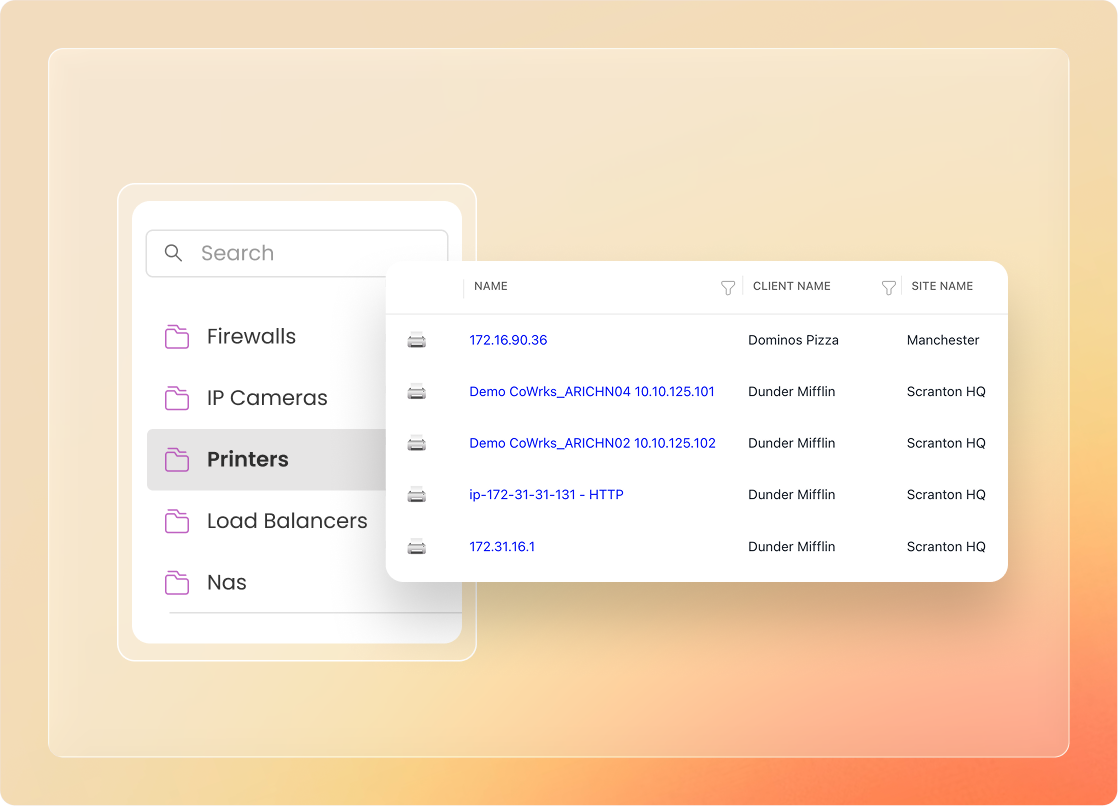This screenshot has height=806, width=1118.
Task: Click the Printers folder icon
Action: [x=177, y=460]
